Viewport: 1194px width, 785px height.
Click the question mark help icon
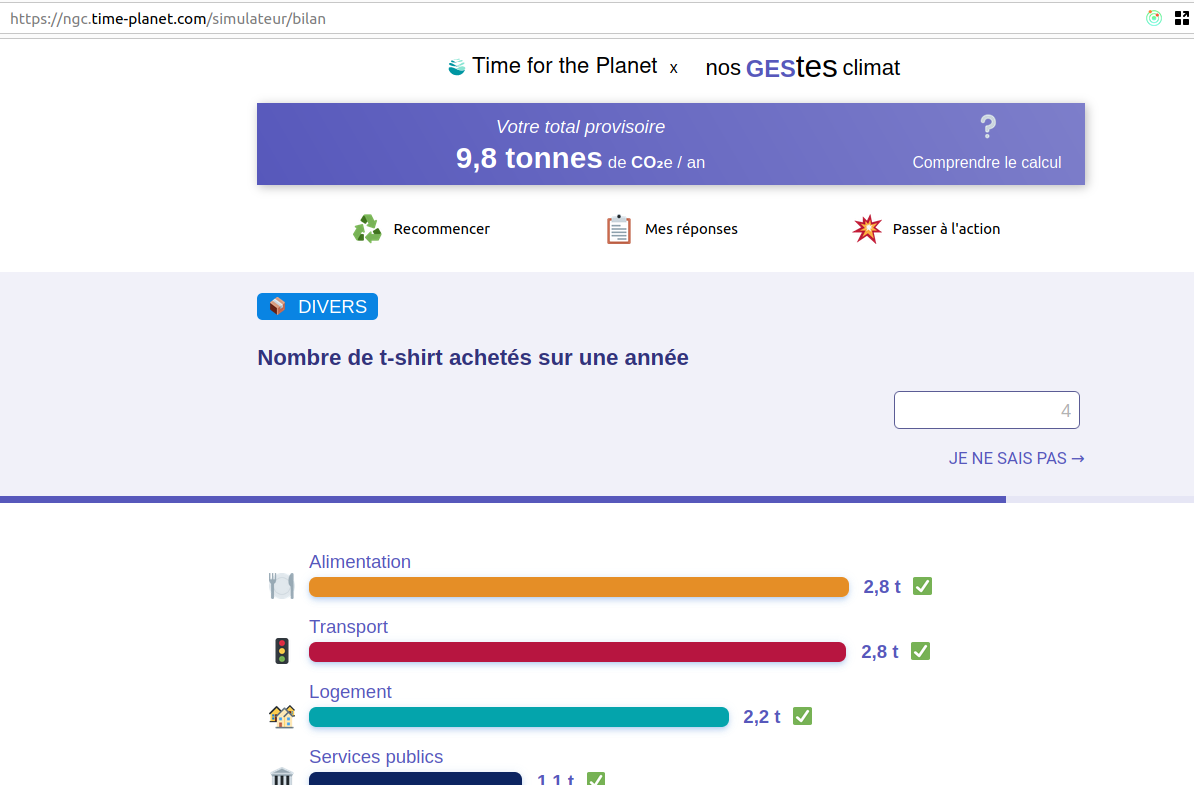988,126
